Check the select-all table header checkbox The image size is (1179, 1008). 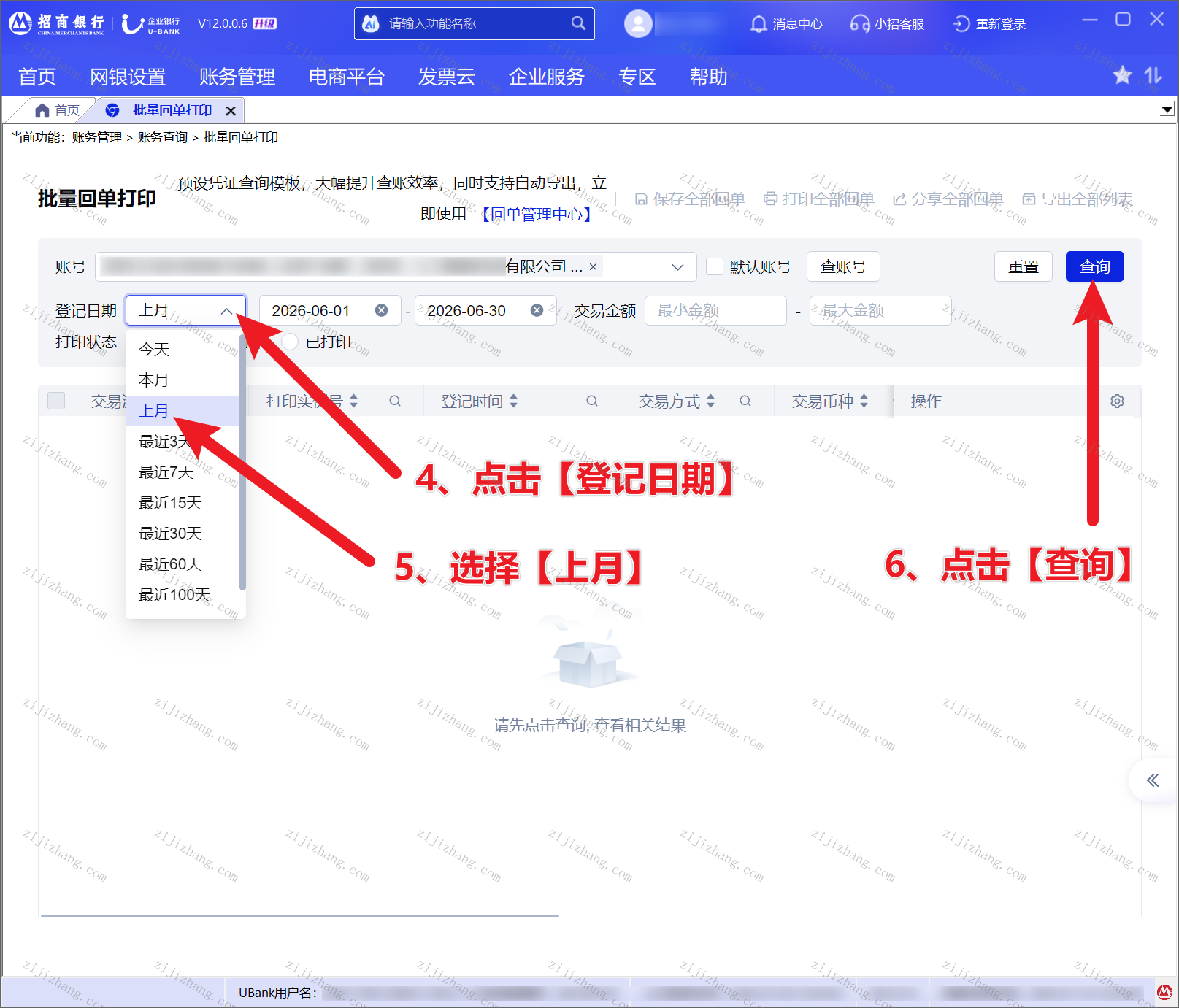click(56, 401)
